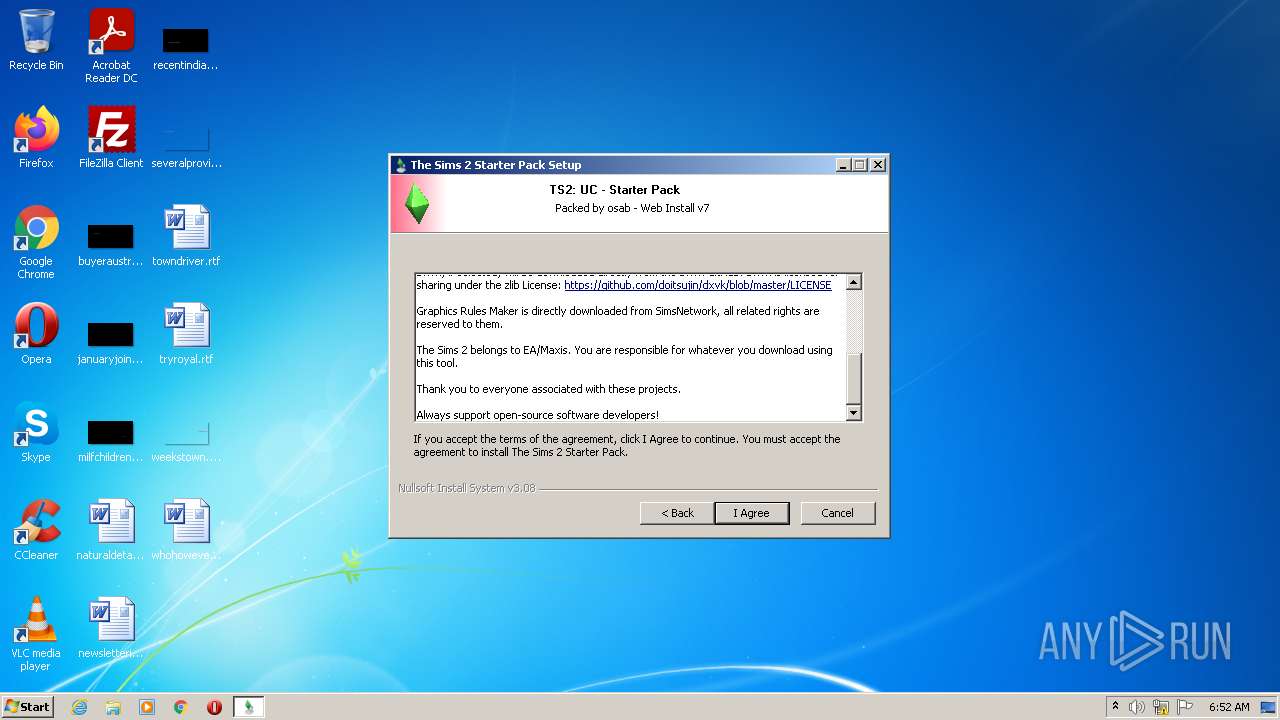Select the weekstown... desktop file
Image resolution: width=1280 pixels, height=720 pixels.
pyautogui.click(x=186, y=439)
